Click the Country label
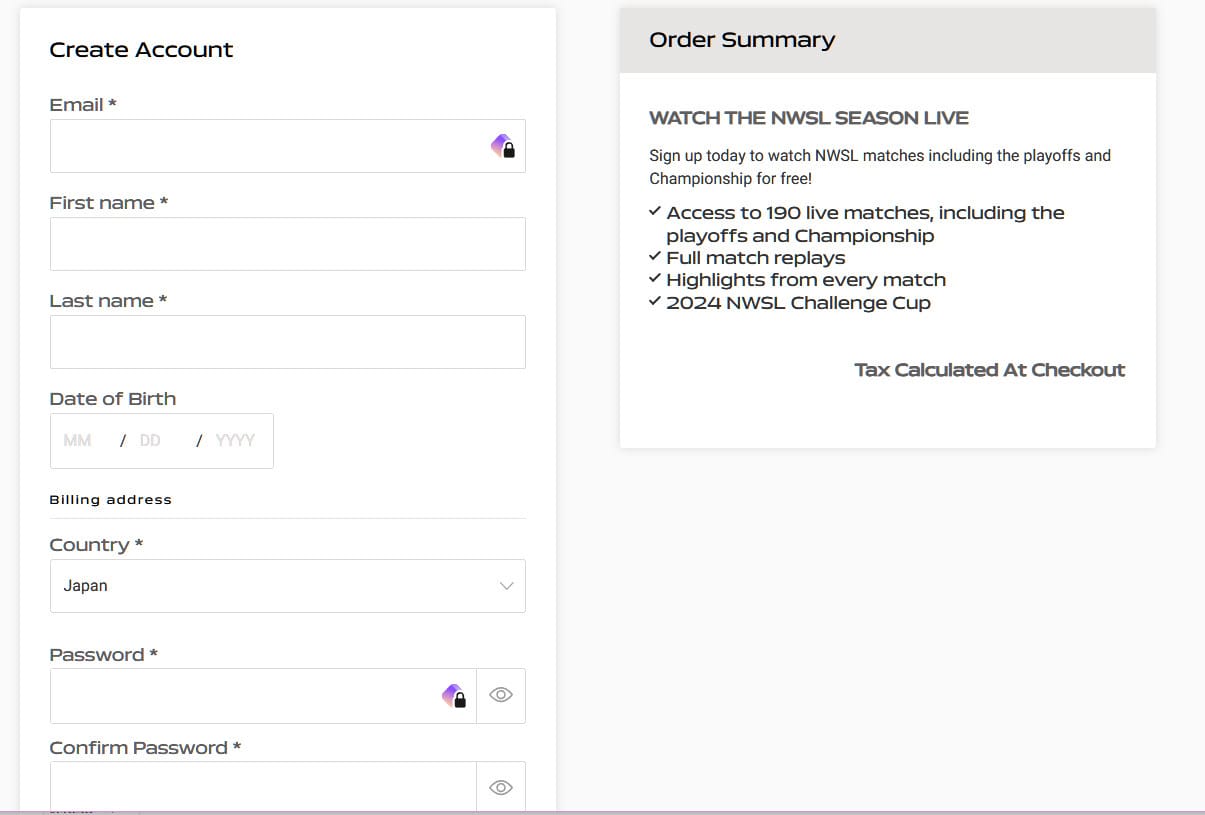The width and height of the screenshot is (1205, 815). pos(96,545)
